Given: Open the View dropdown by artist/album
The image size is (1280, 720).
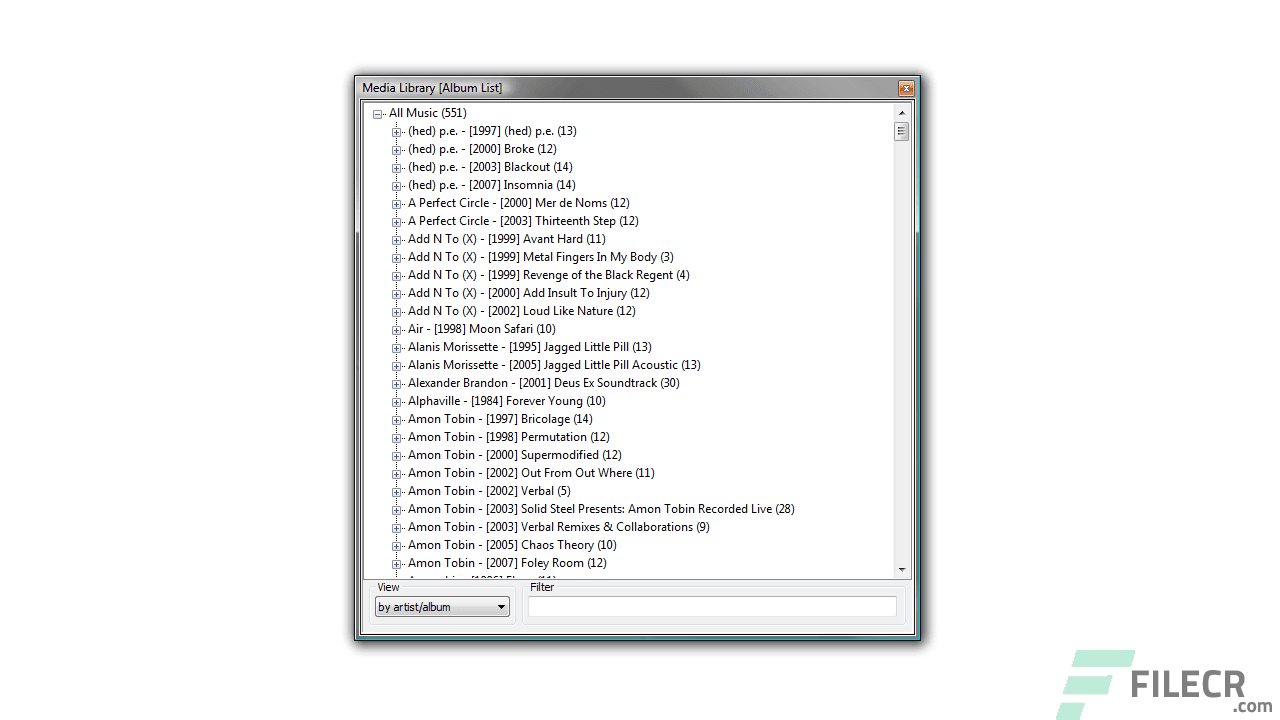Looking at the screenshot, I should 442,607.
